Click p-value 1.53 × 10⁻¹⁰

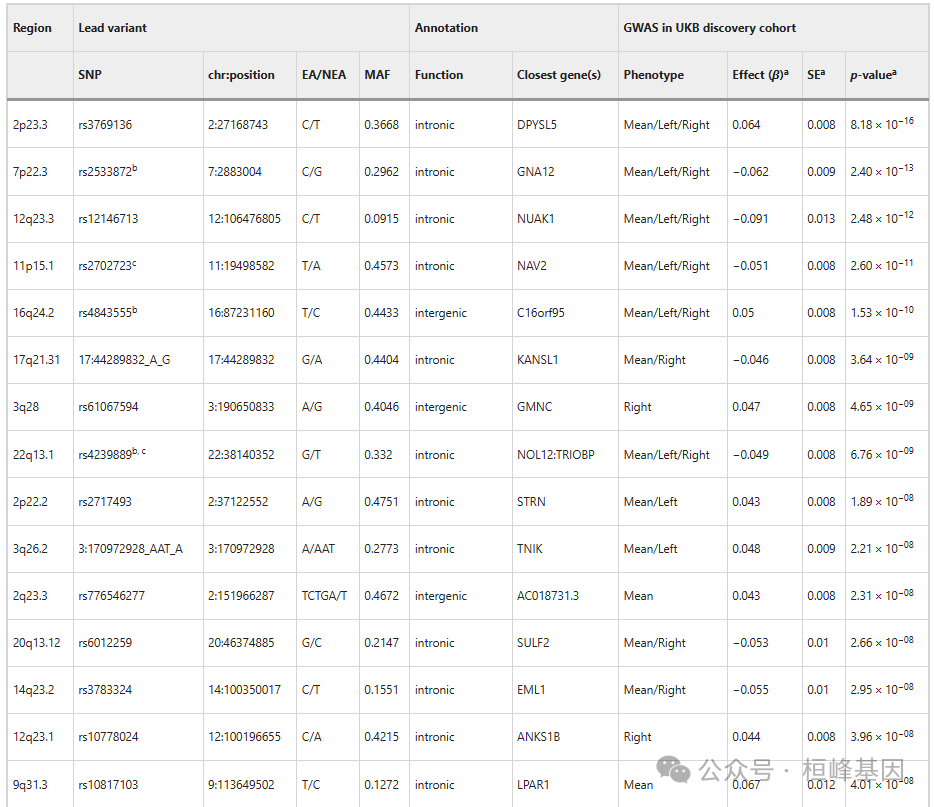[882, 311]
